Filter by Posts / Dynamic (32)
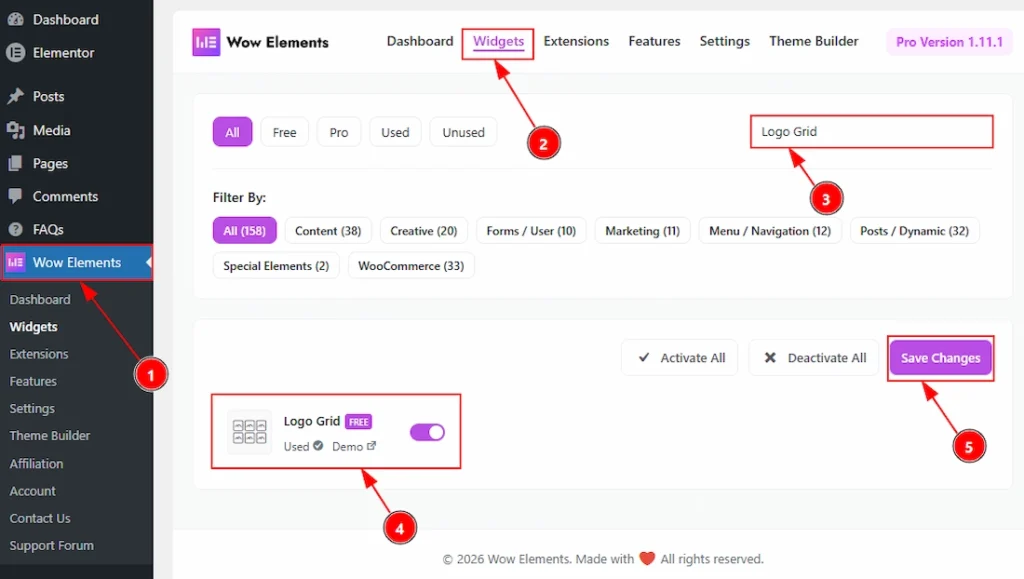Image resolution: width=1024 pixels, height=579 pixels. [914, 231]
